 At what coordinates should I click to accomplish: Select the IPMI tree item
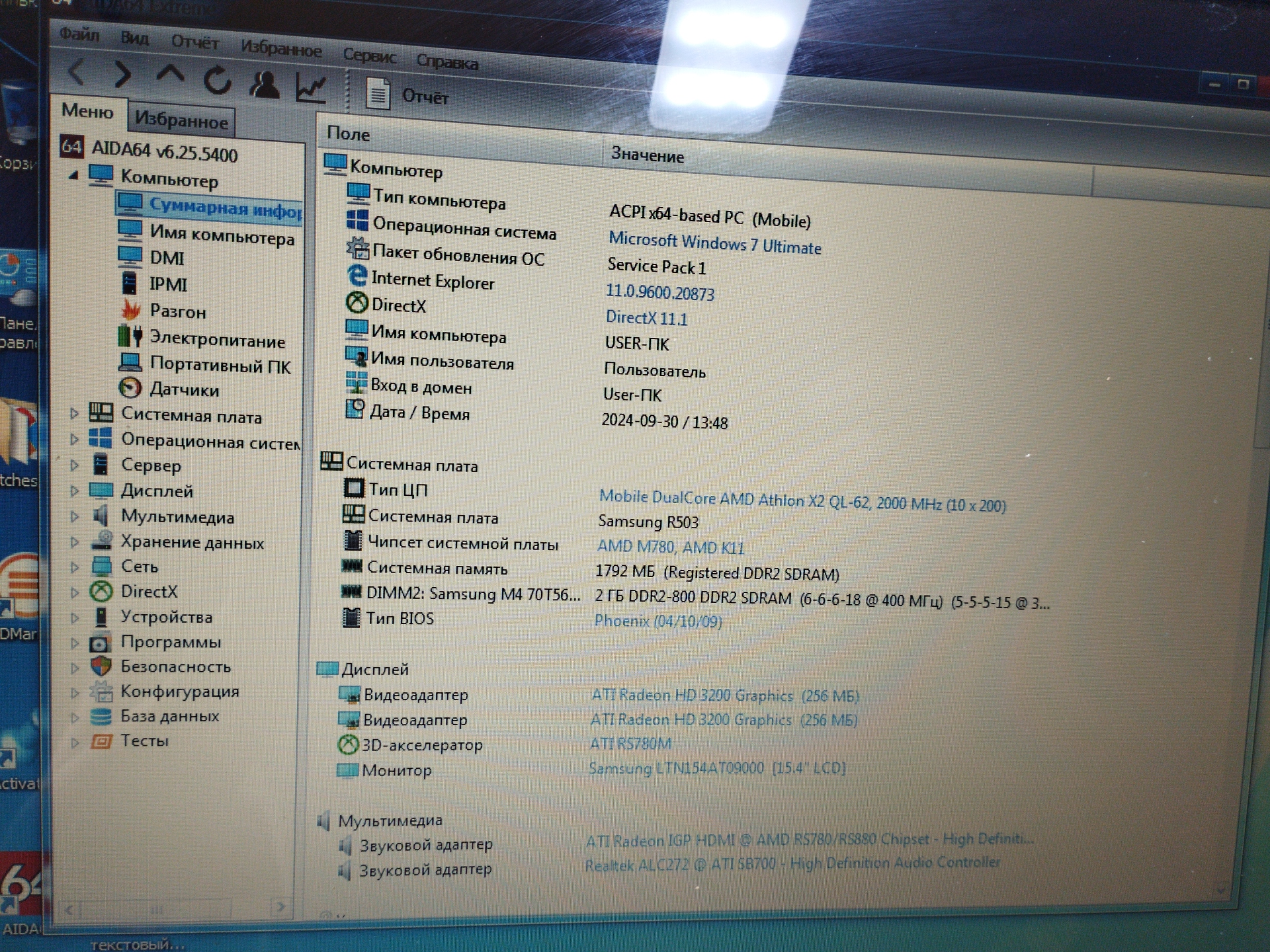tap(168, 284)
